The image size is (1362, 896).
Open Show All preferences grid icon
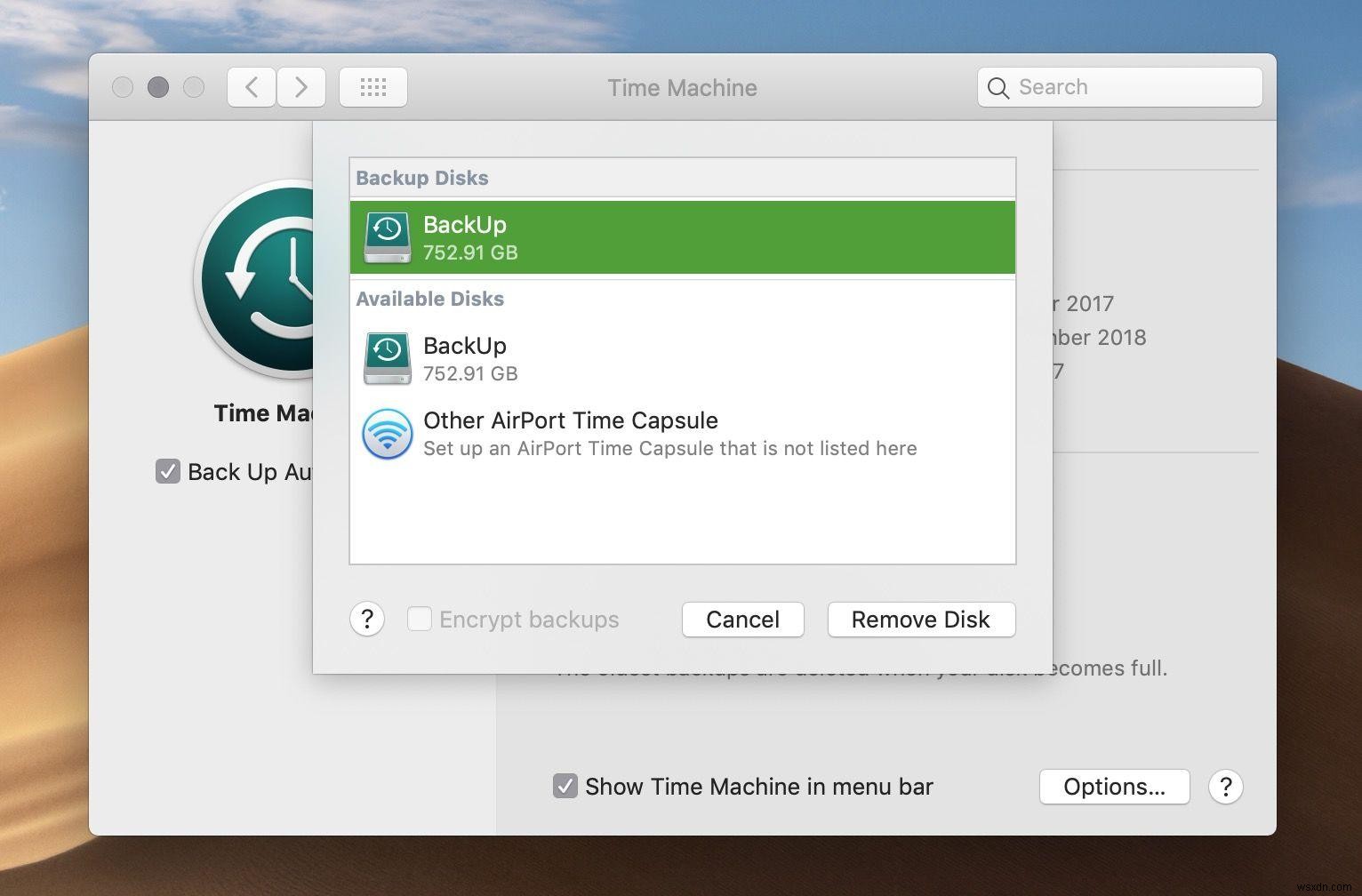pyautogui.click(x=373, y=86)
